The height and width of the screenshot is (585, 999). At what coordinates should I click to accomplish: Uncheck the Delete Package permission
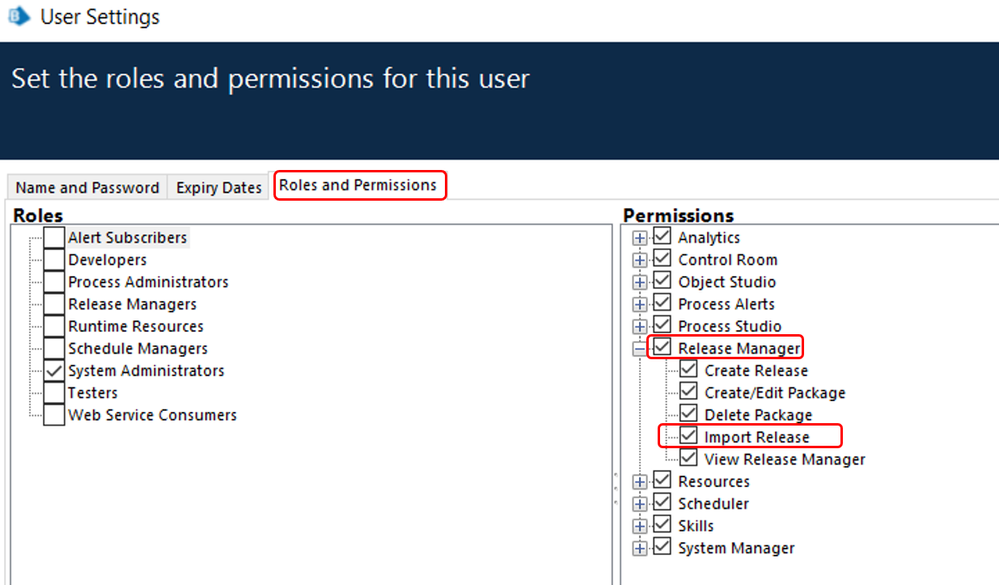688,415
